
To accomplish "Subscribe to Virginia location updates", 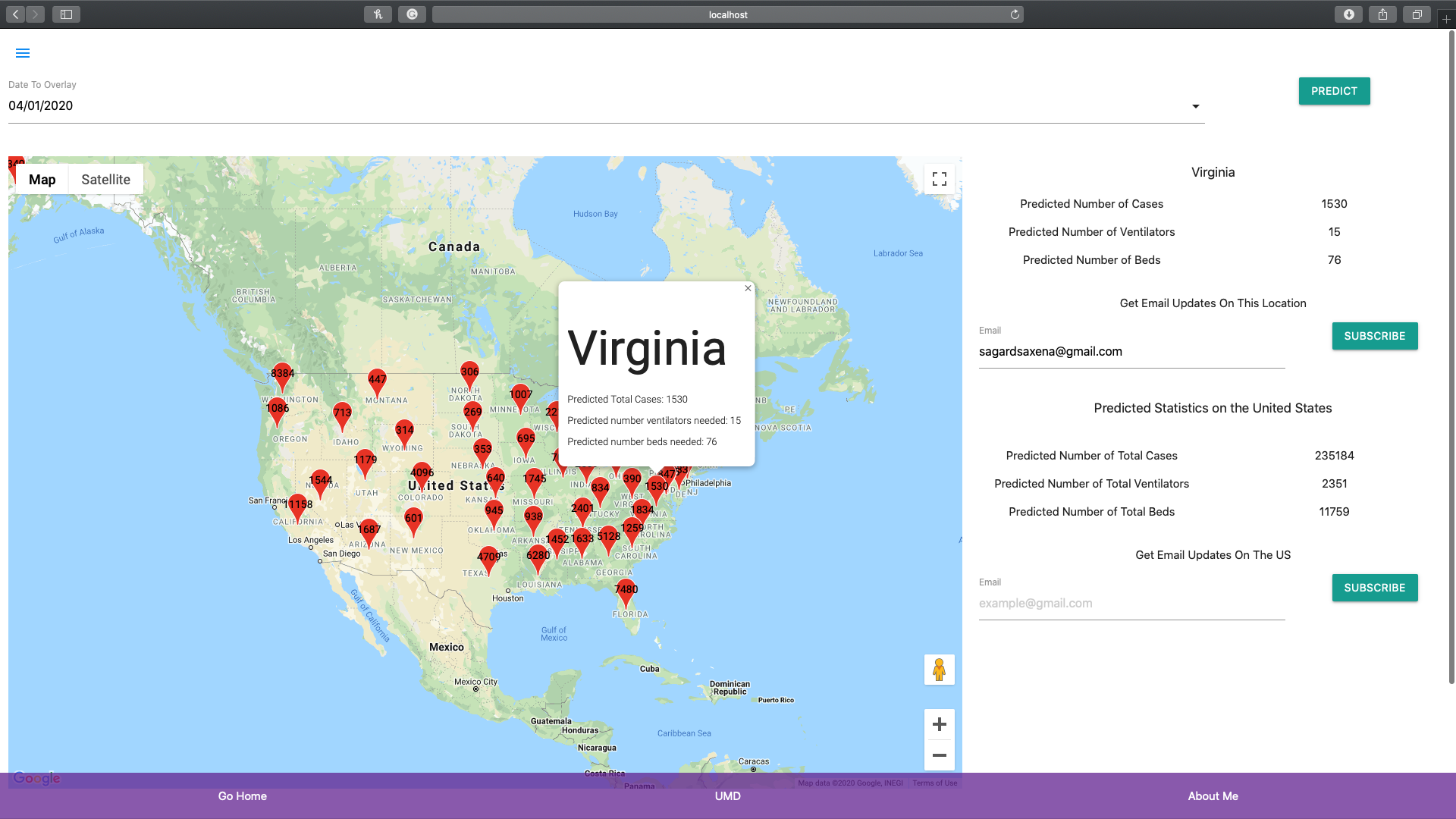I will [1374, 336].
